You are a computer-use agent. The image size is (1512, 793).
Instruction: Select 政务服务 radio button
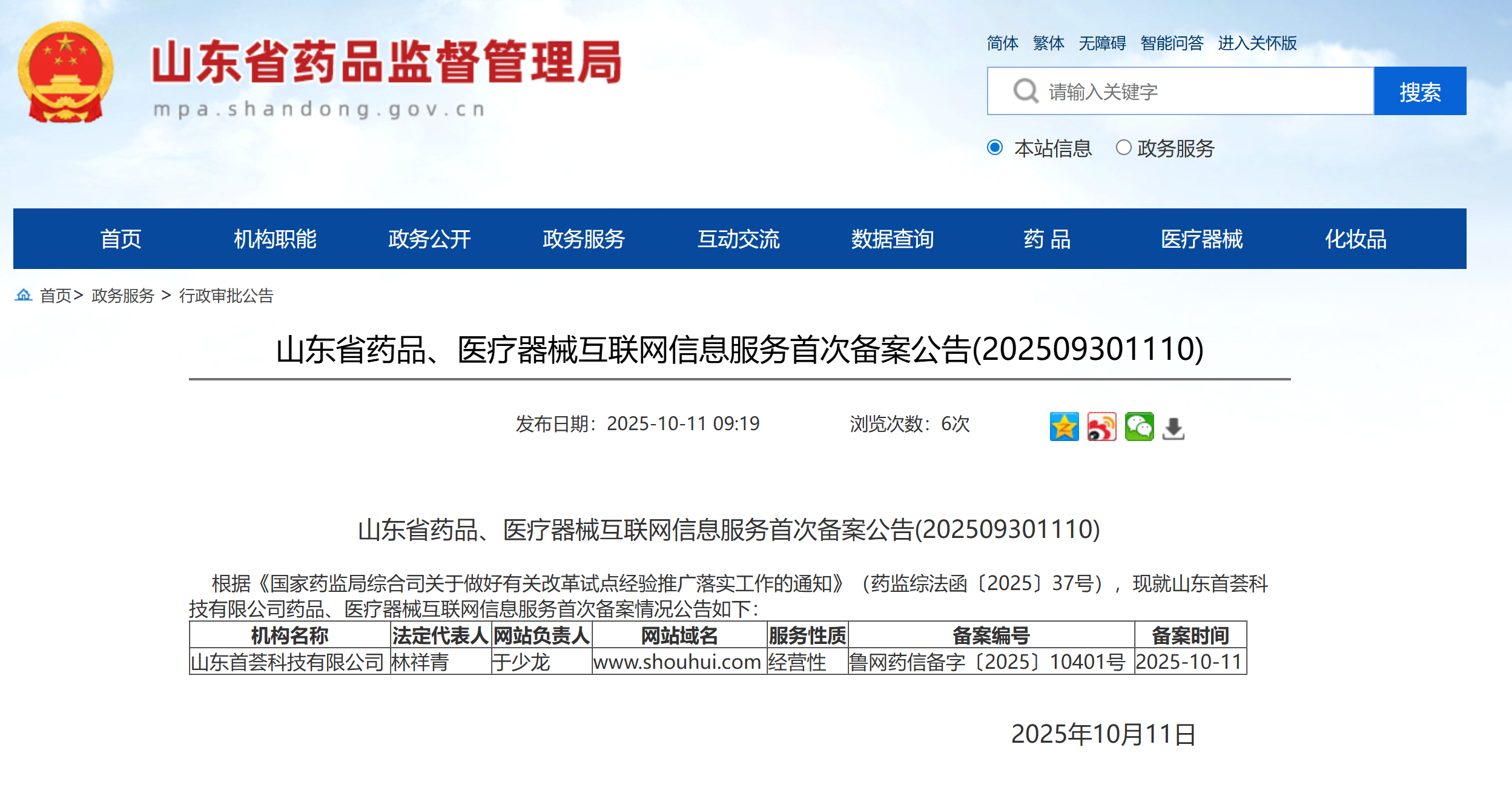[1123, 148]
